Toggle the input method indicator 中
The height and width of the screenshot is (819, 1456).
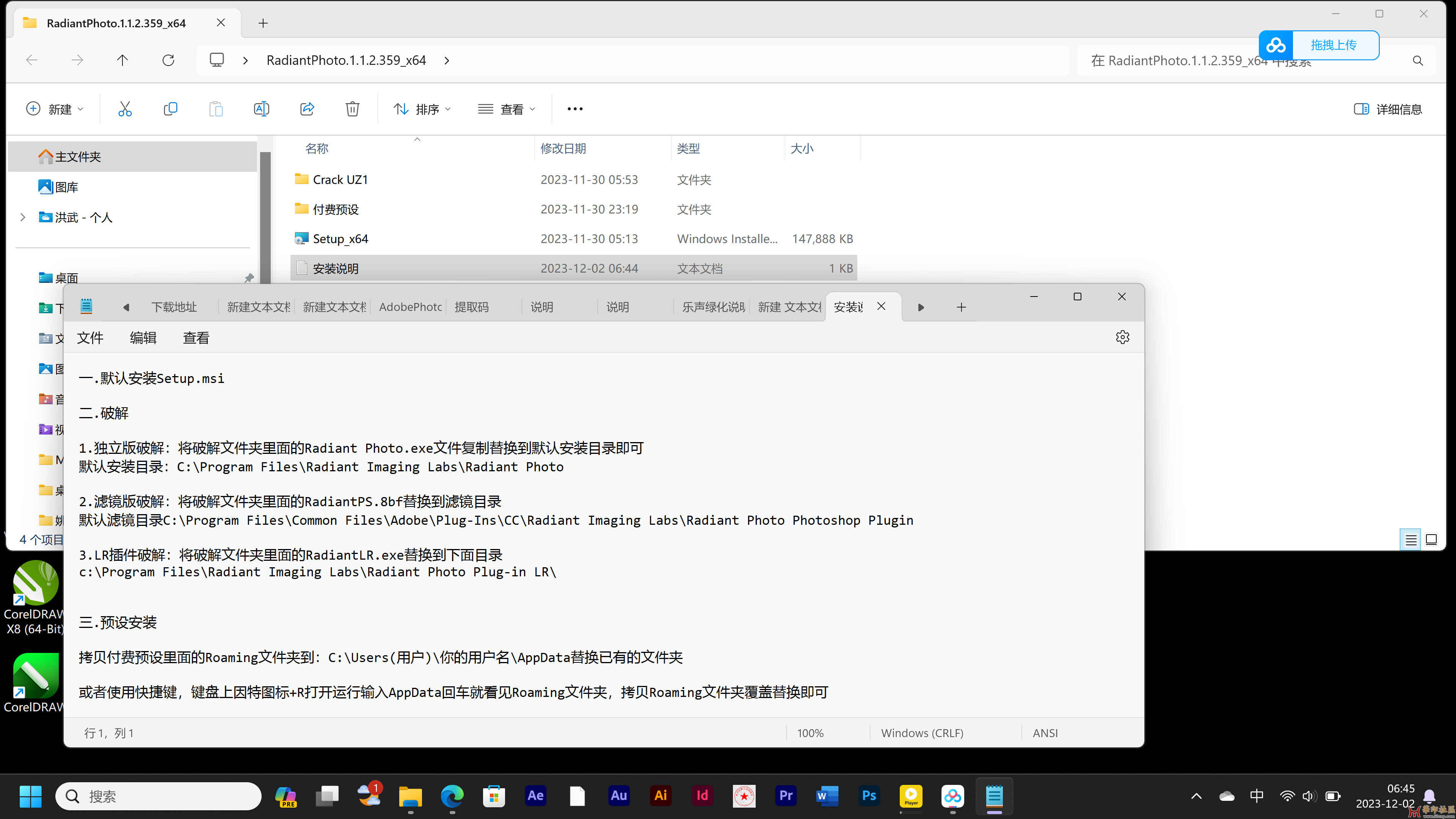click(1257, 796)
